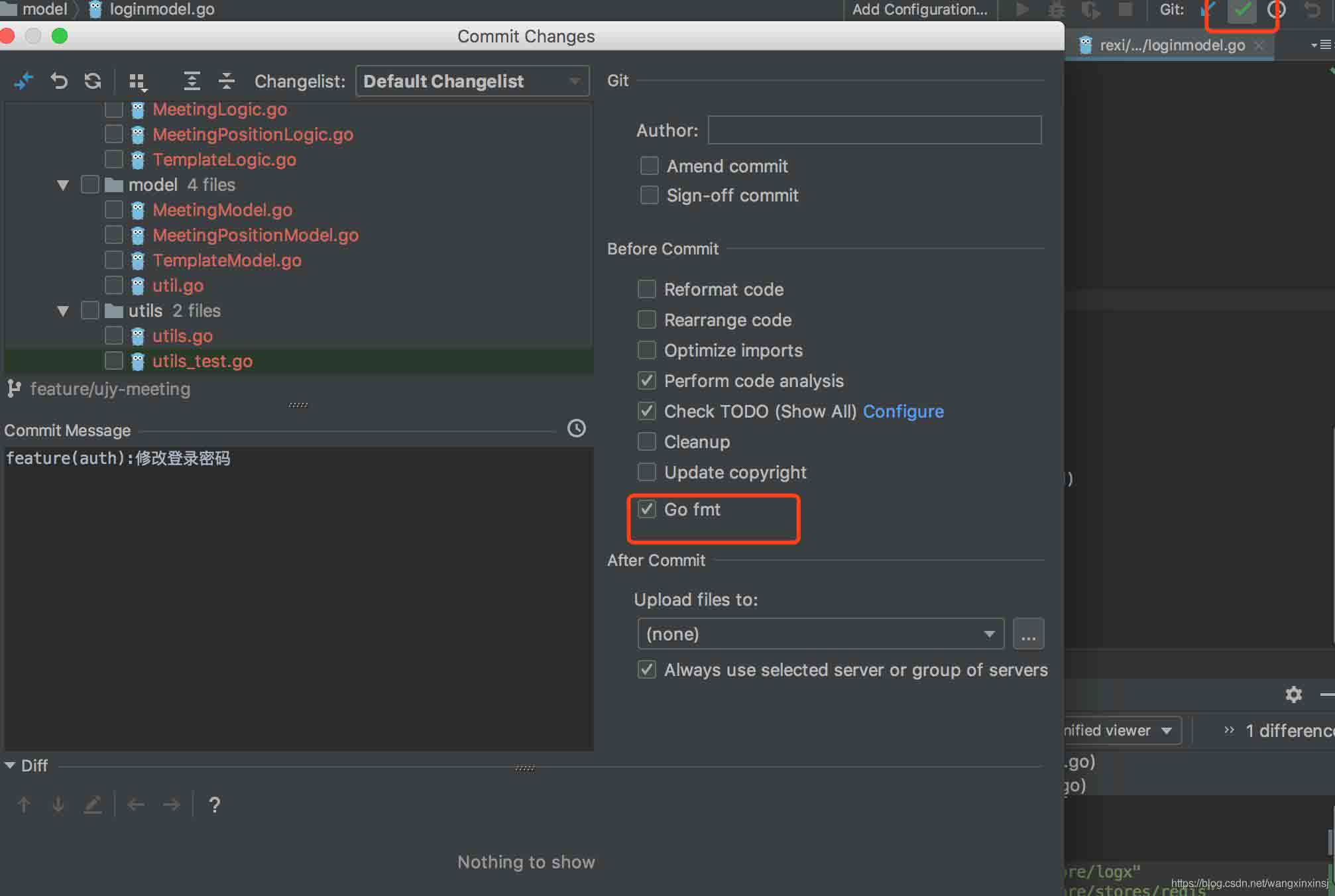Viewport: 1335px width, 896px height.
Task: Click into the Author input field
Action: (x=874, y=130)
